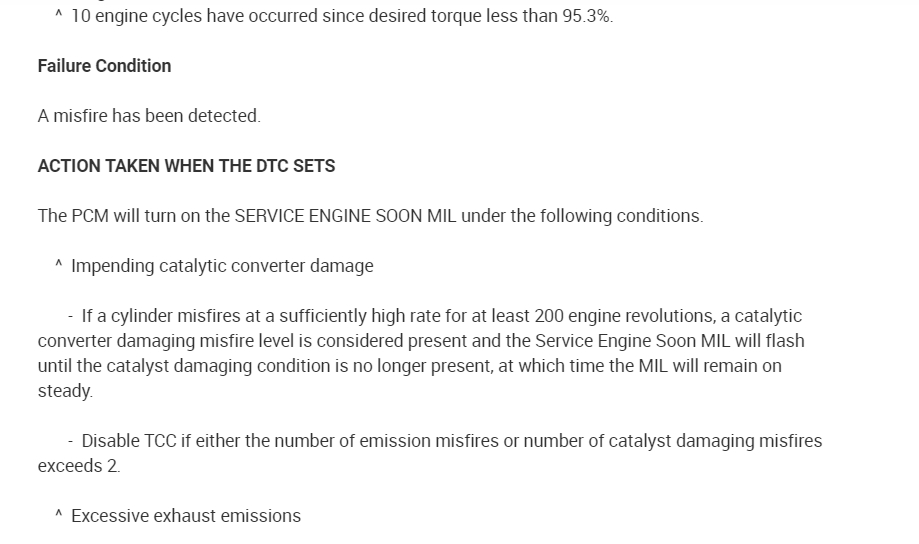Click the word "steady." ending the paragraph
This screenshot has height=544, width=919.
coord(65,391)
